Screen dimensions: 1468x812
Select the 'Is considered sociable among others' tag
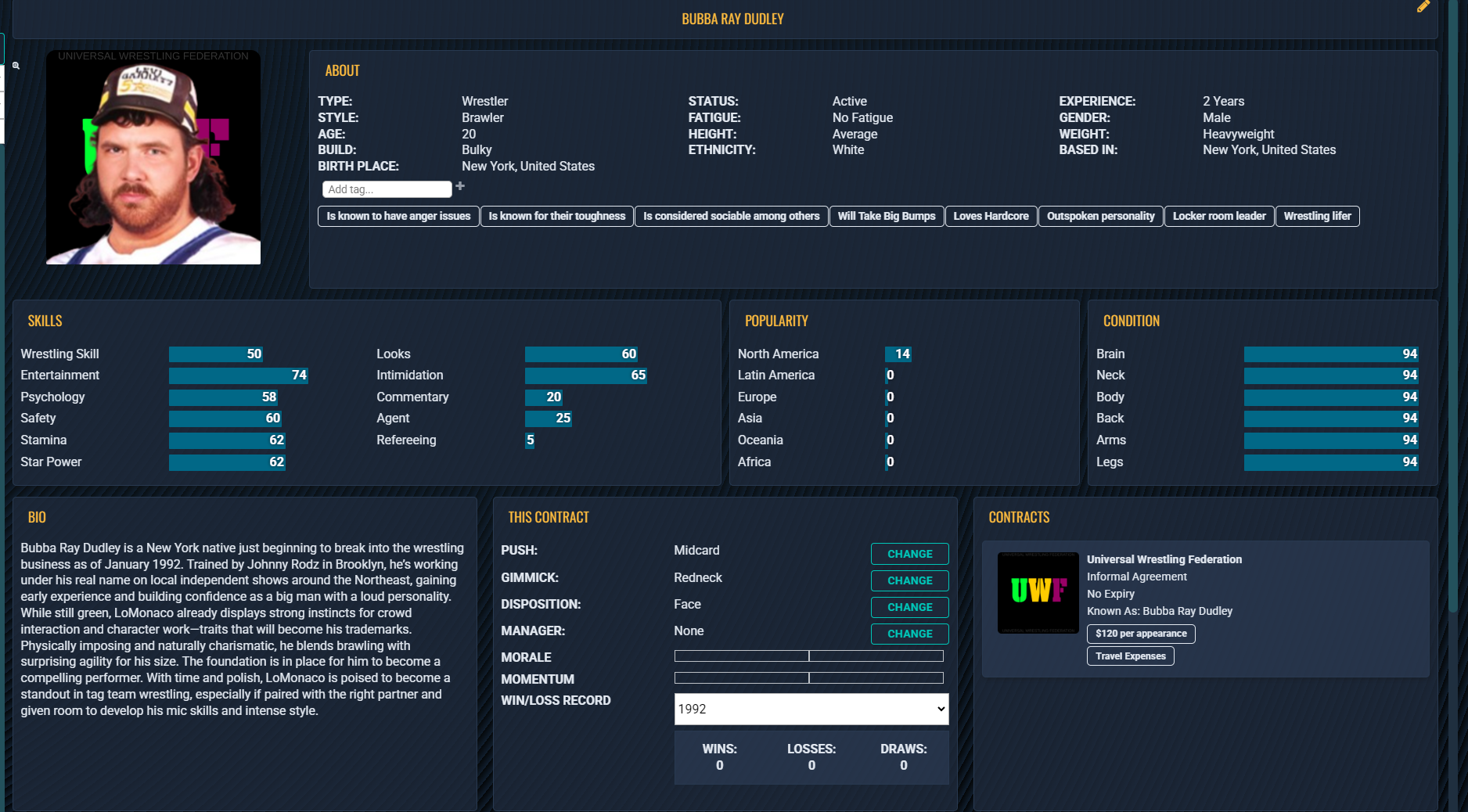tap(731, 216)
